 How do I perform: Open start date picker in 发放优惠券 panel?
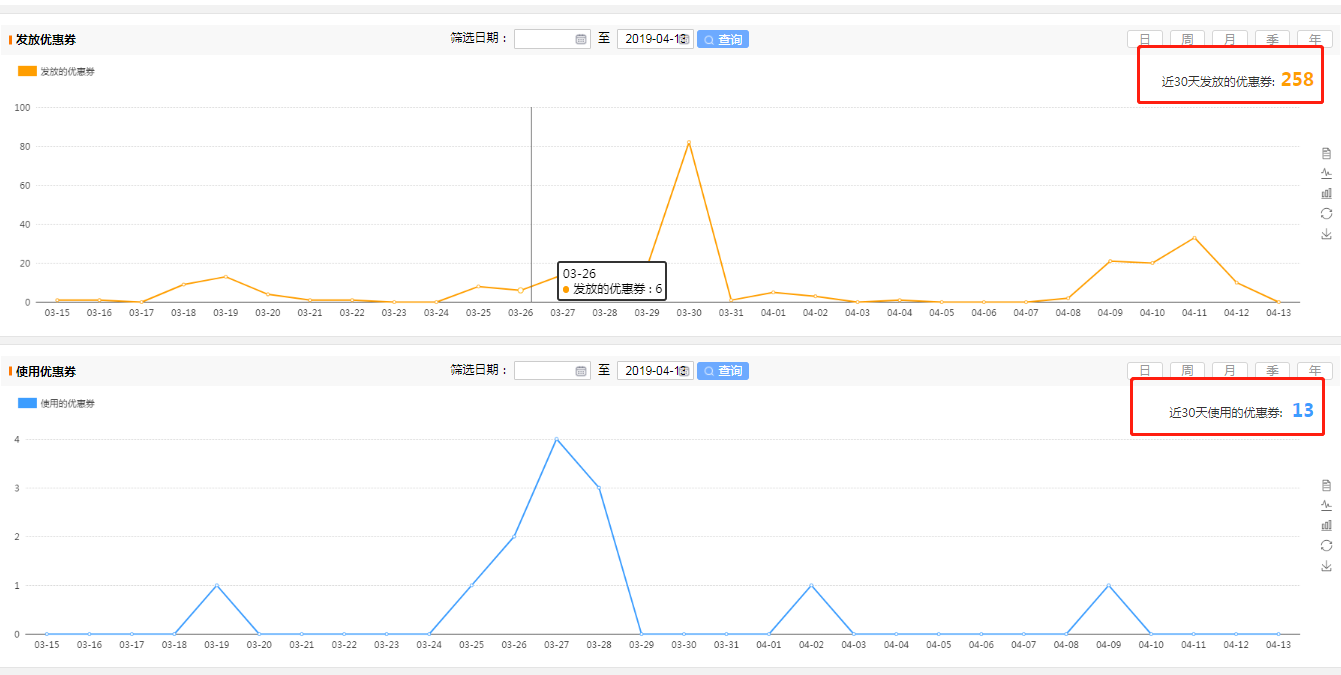pos(581,39)
